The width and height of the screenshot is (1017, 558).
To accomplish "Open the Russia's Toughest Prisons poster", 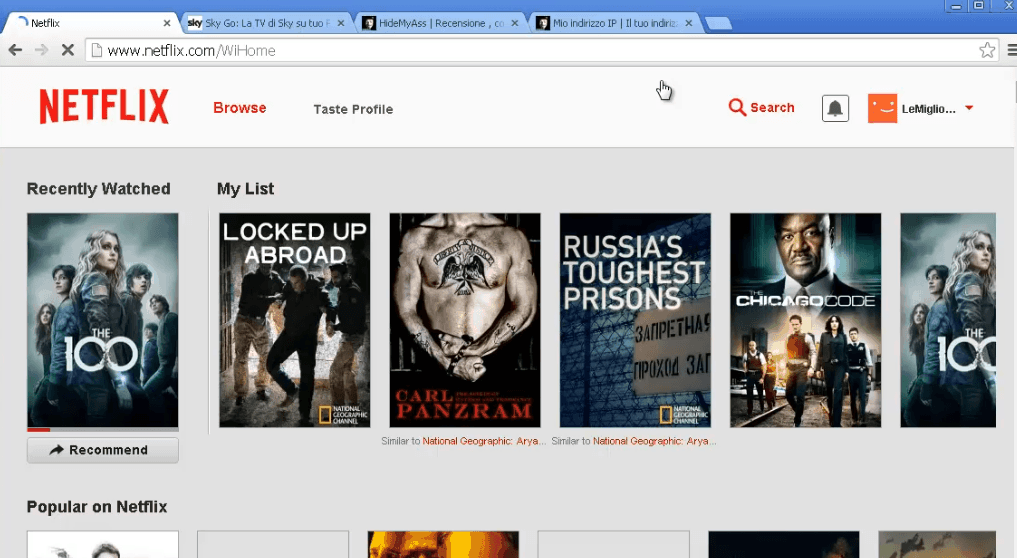I will [x=635, y=320].
